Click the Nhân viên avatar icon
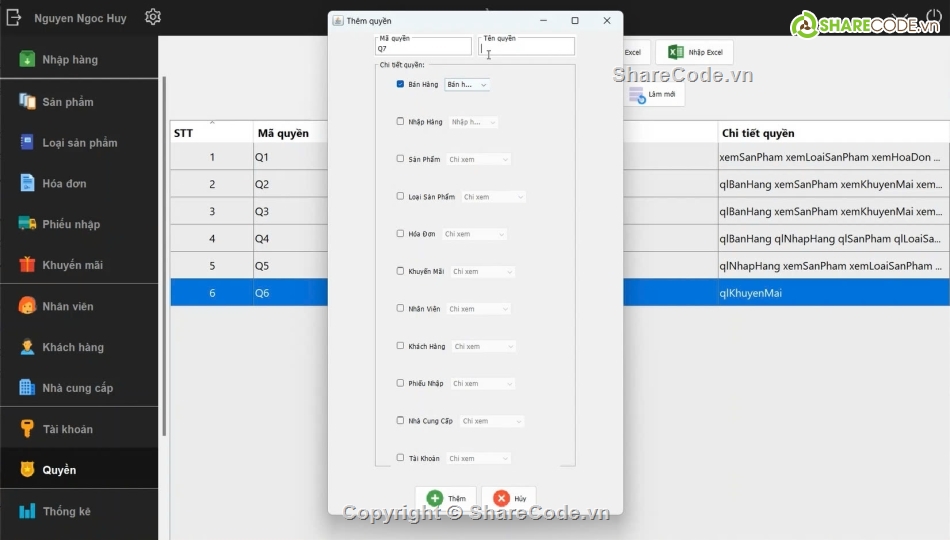Viewport: 950px width, 540px height. 27,305
